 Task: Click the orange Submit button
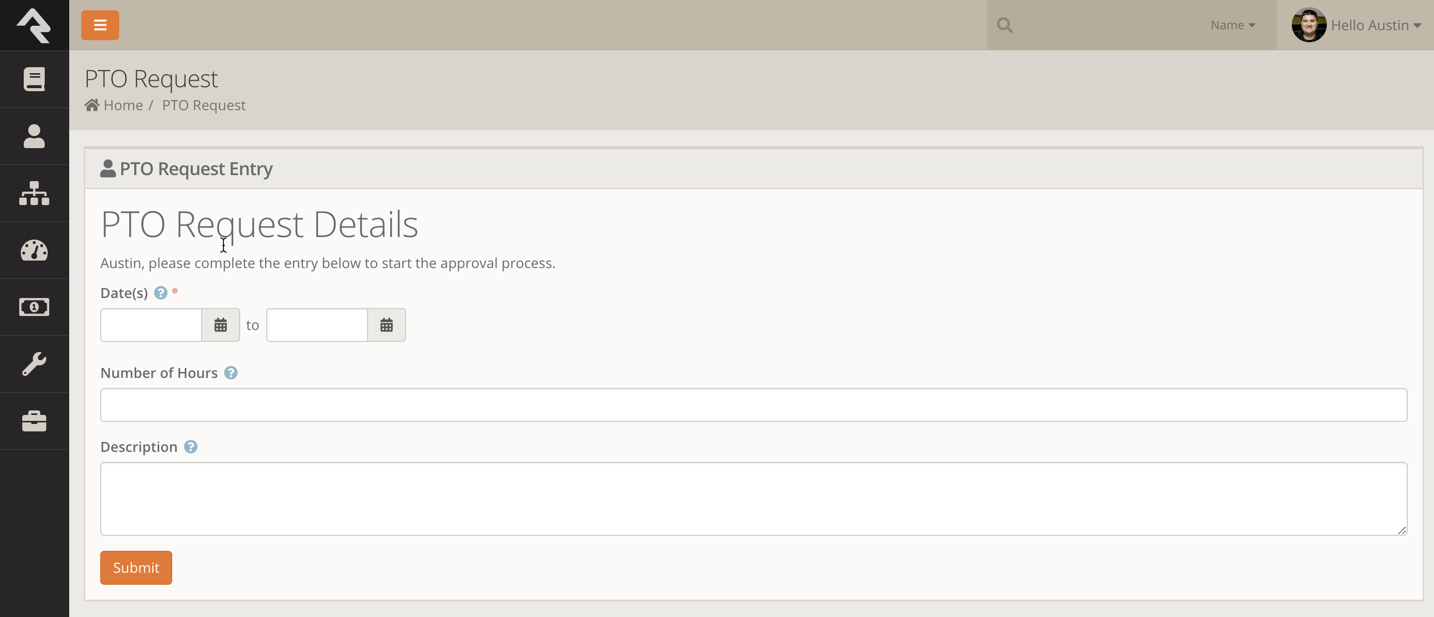(x=136, y=568)
